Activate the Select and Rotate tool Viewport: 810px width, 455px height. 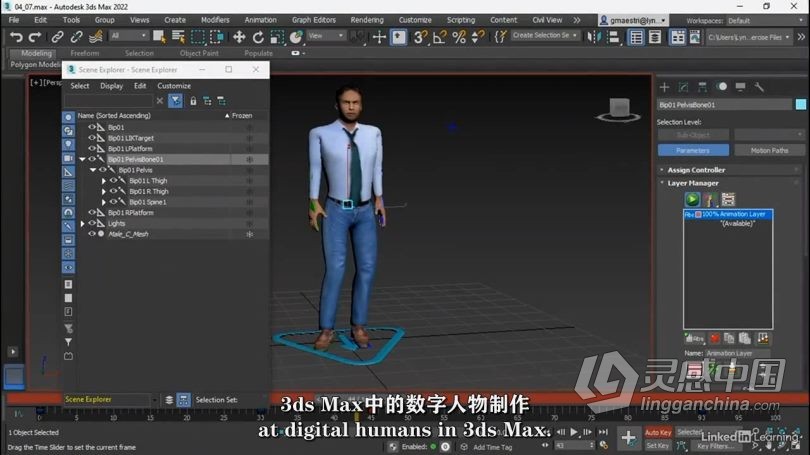(258, 37)
